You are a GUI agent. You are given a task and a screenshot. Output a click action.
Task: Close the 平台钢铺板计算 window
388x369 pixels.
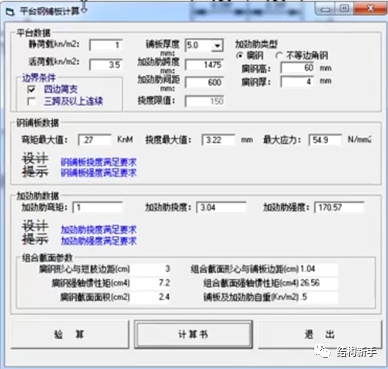pyautogui.click(x=370, y=9)
